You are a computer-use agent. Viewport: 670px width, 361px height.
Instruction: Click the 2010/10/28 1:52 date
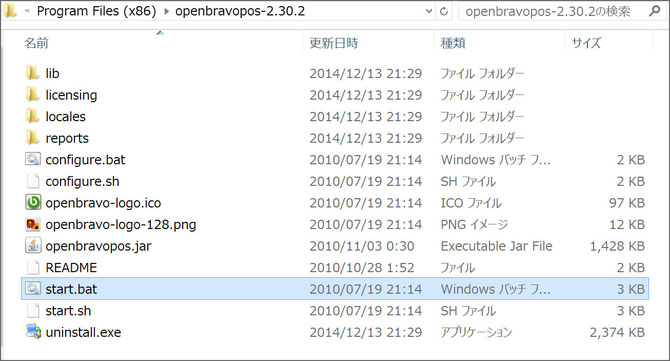362,267
